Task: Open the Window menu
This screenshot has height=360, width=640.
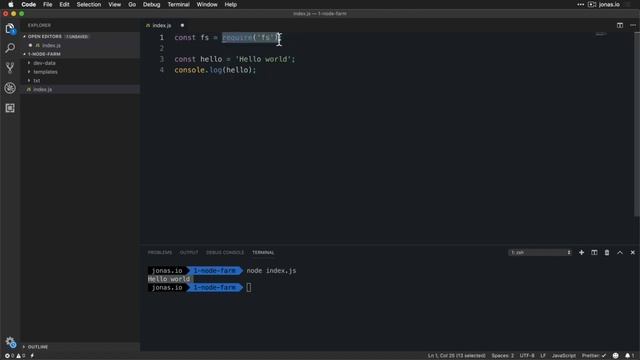Action: click(x=207, y=4)
